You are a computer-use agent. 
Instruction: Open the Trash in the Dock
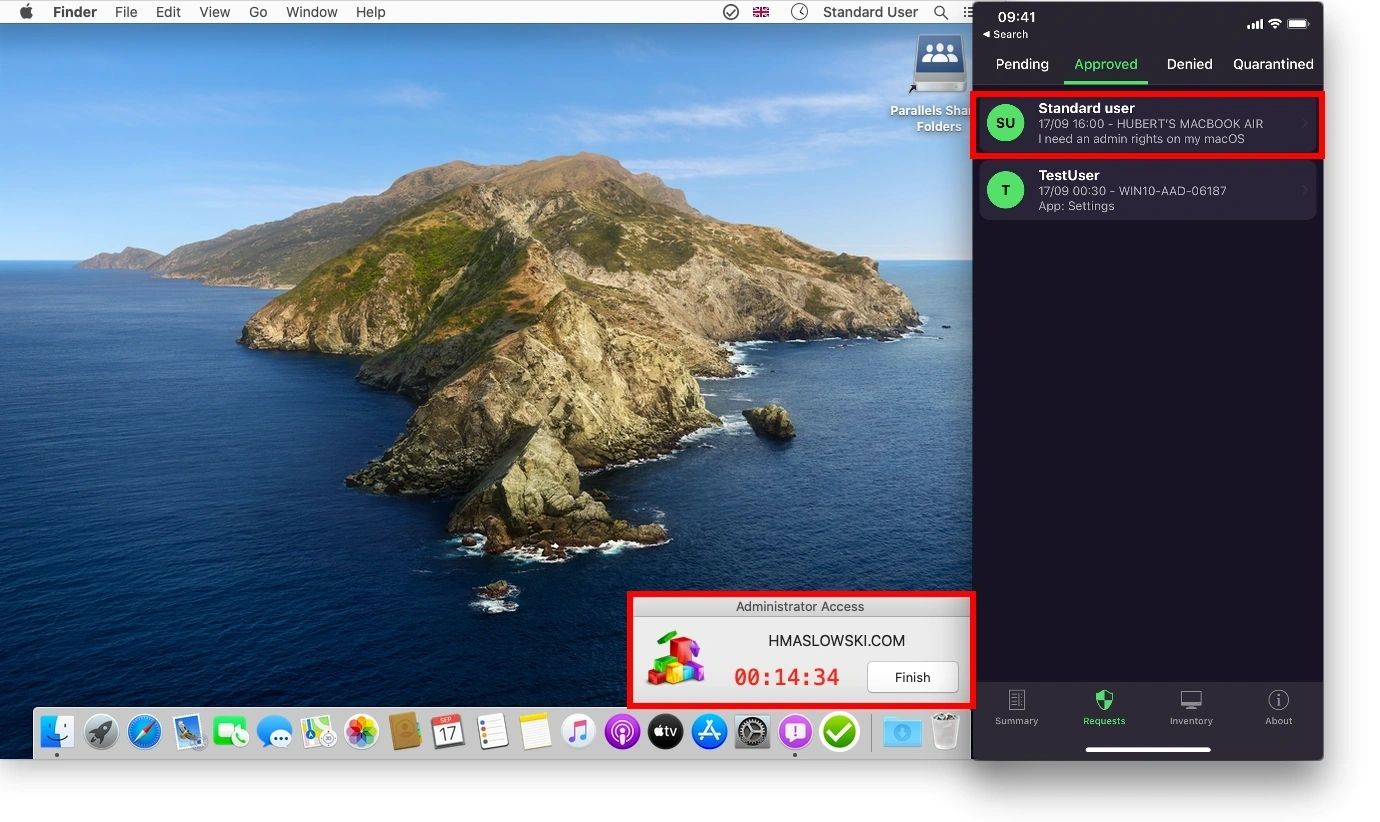pyautogui.click(x=945, y=733)
